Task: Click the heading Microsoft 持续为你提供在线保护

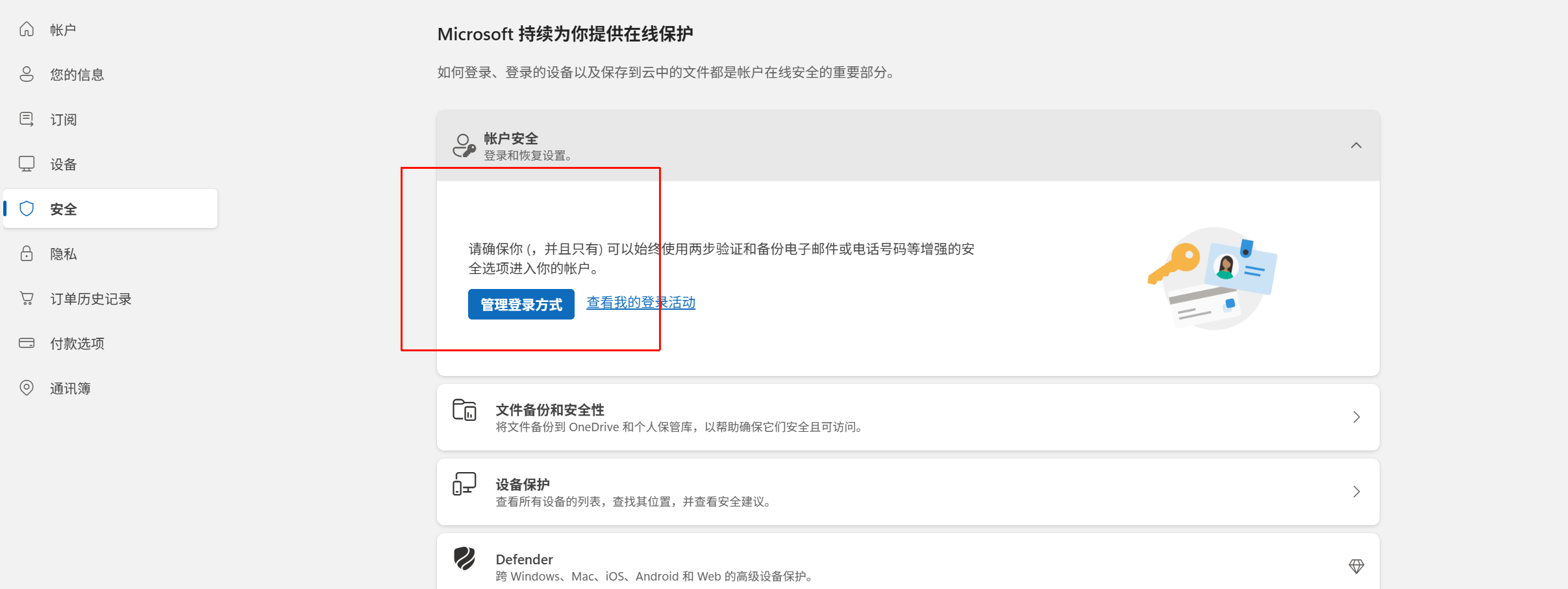Action: point(565,34)
